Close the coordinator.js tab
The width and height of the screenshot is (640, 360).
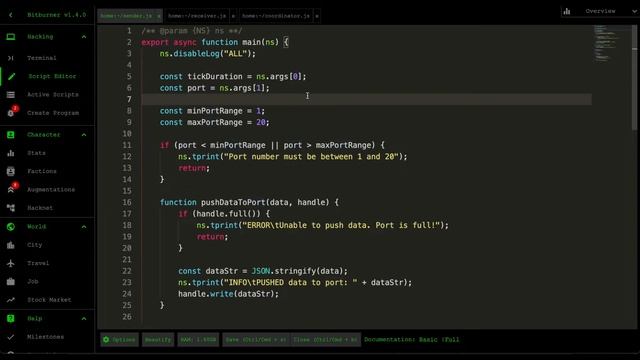click(317, 16)
